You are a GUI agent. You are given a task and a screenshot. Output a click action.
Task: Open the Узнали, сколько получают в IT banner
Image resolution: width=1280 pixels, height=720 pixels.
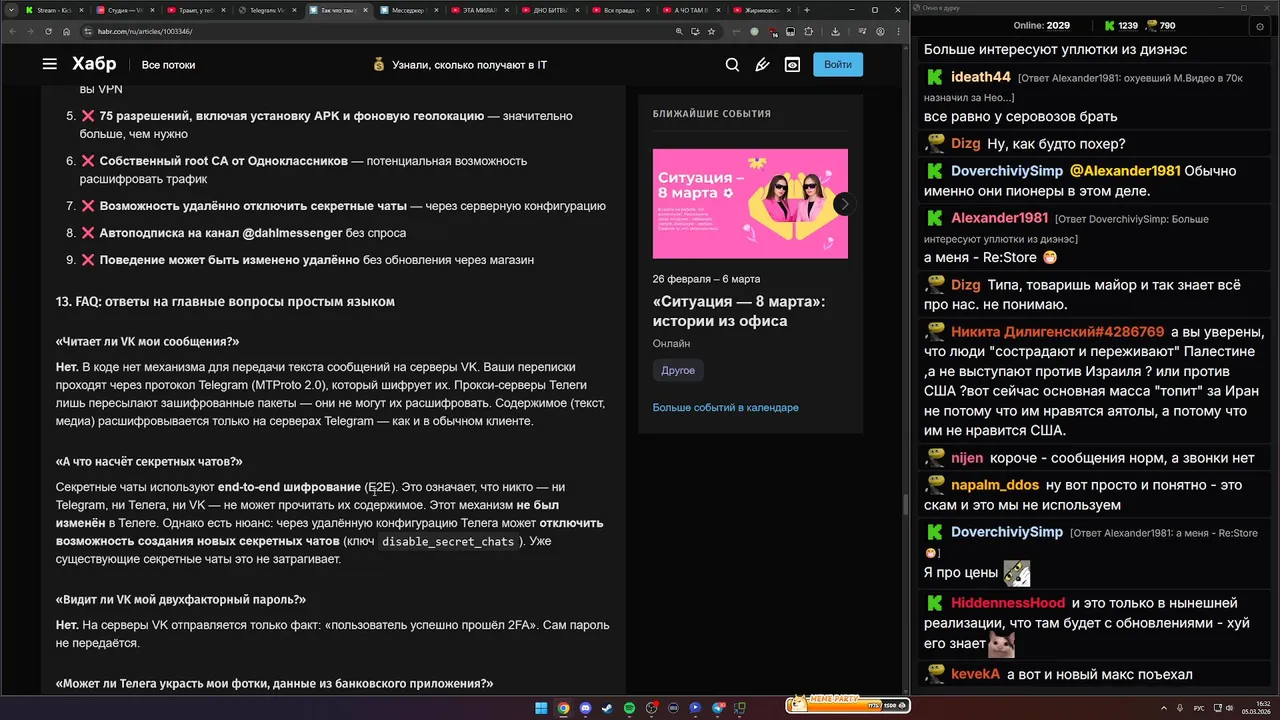(x=460, y=65)
